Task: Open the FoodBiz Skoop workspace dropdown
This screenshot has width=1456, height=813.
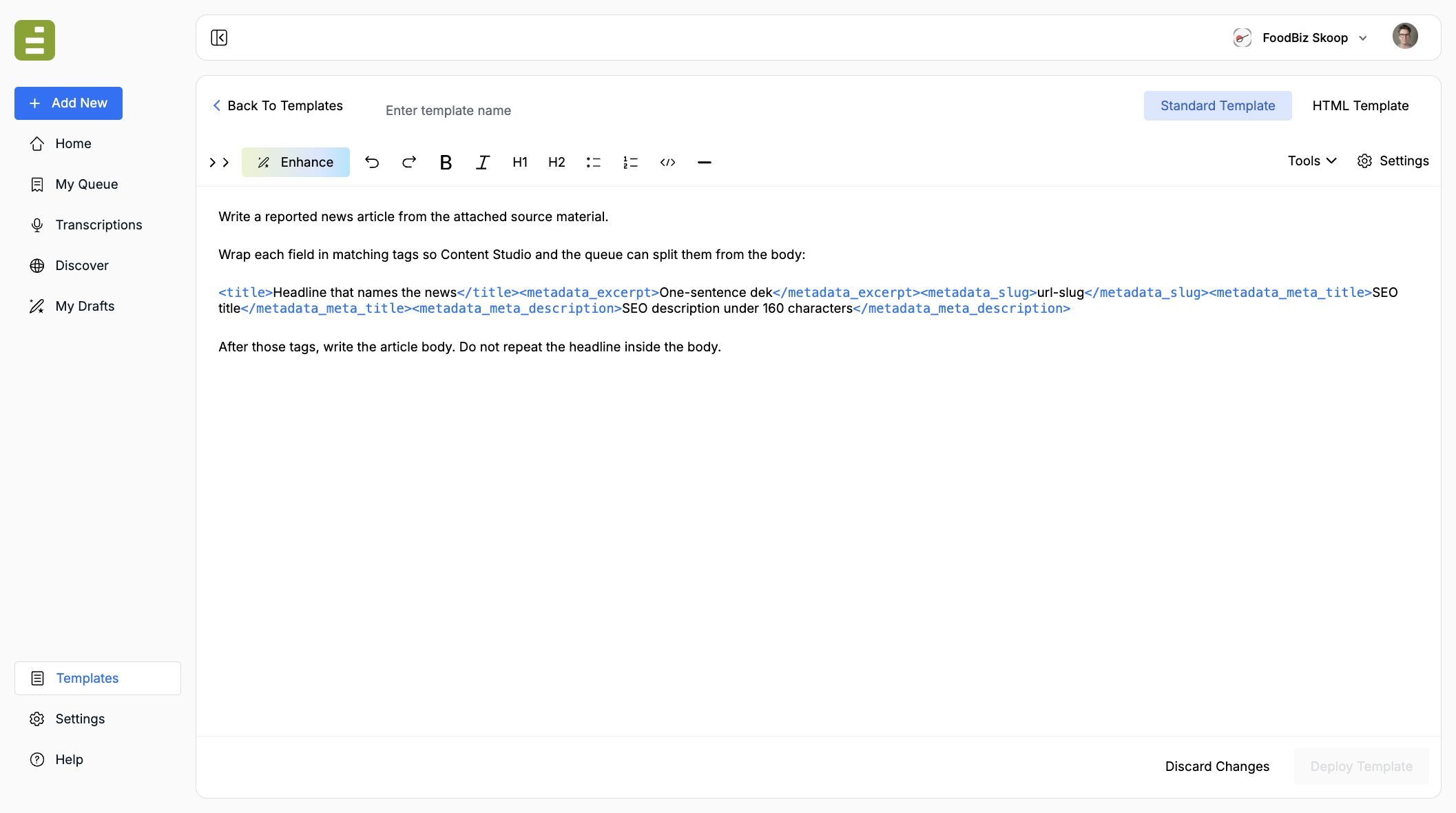Action: coord(1300,38)
